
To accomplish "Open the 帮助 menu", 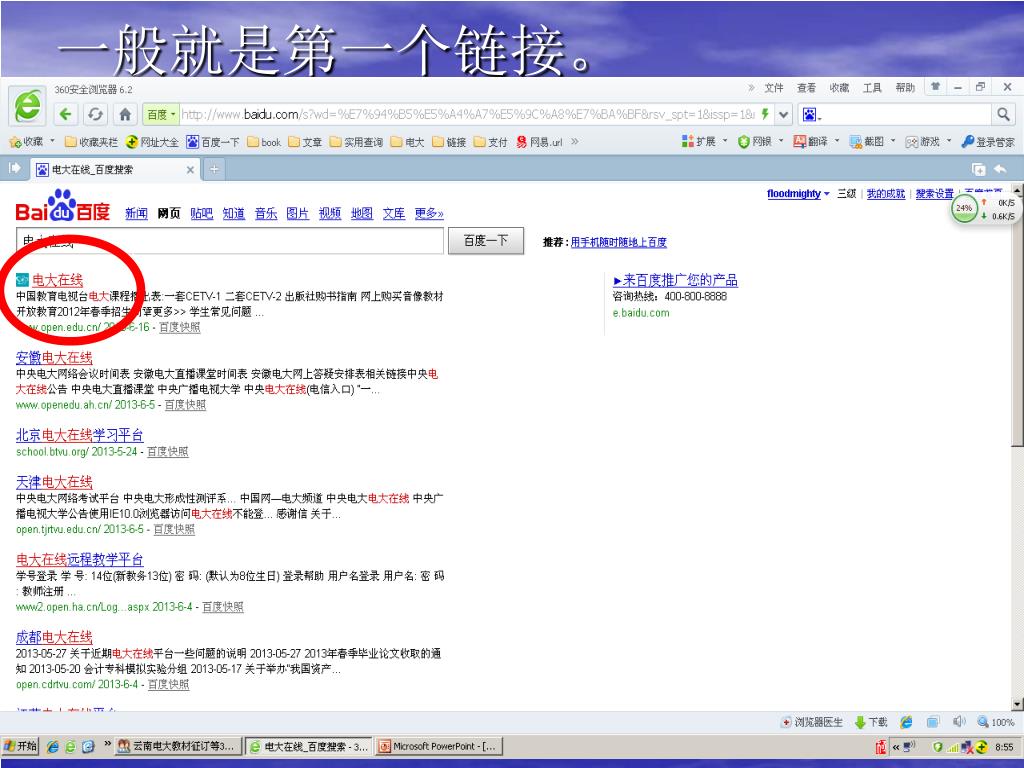I will [x=904, y=88].
